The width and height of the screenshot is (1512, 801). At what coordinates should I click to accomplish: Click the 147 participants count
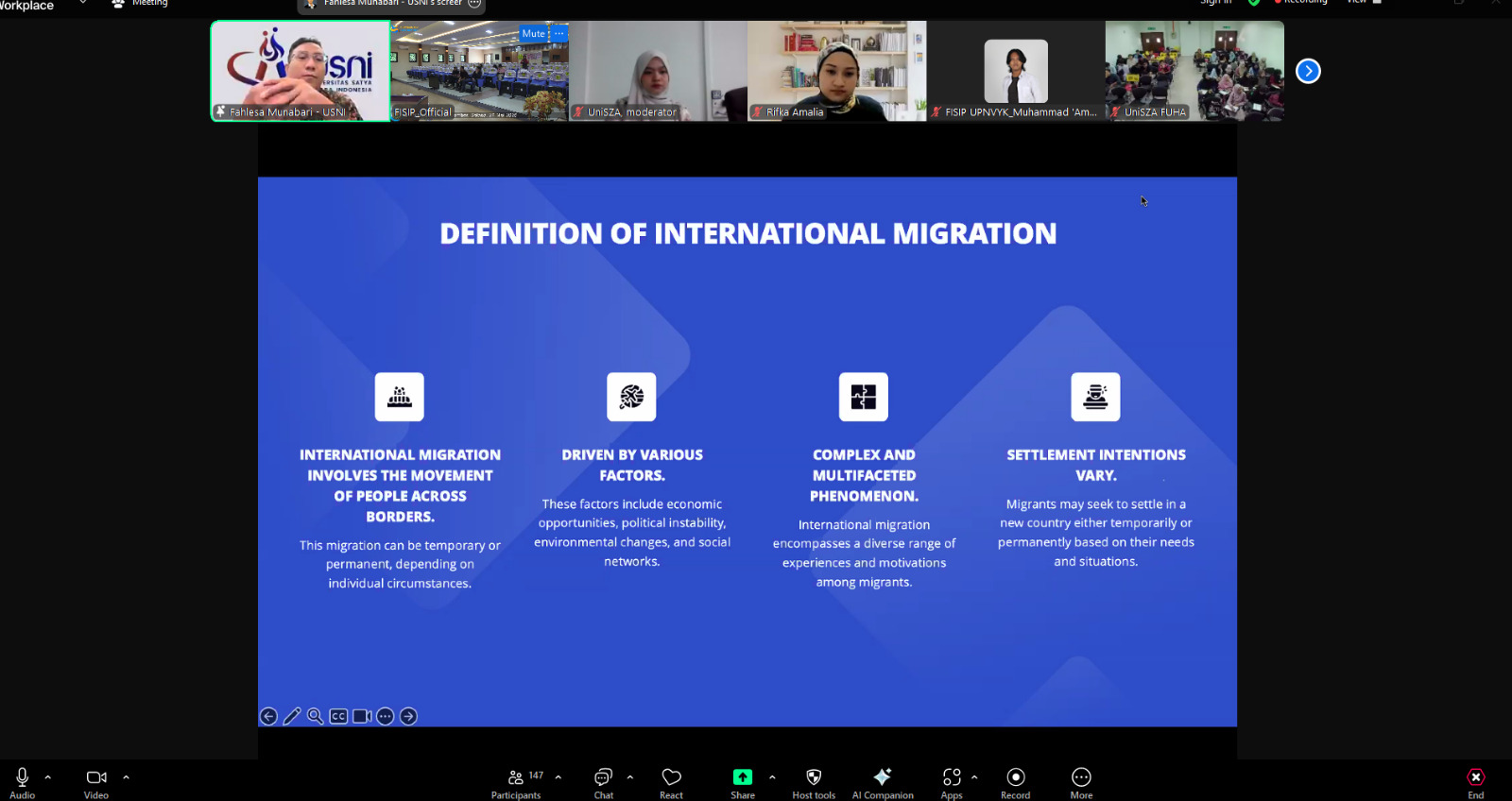click(536, 775)
